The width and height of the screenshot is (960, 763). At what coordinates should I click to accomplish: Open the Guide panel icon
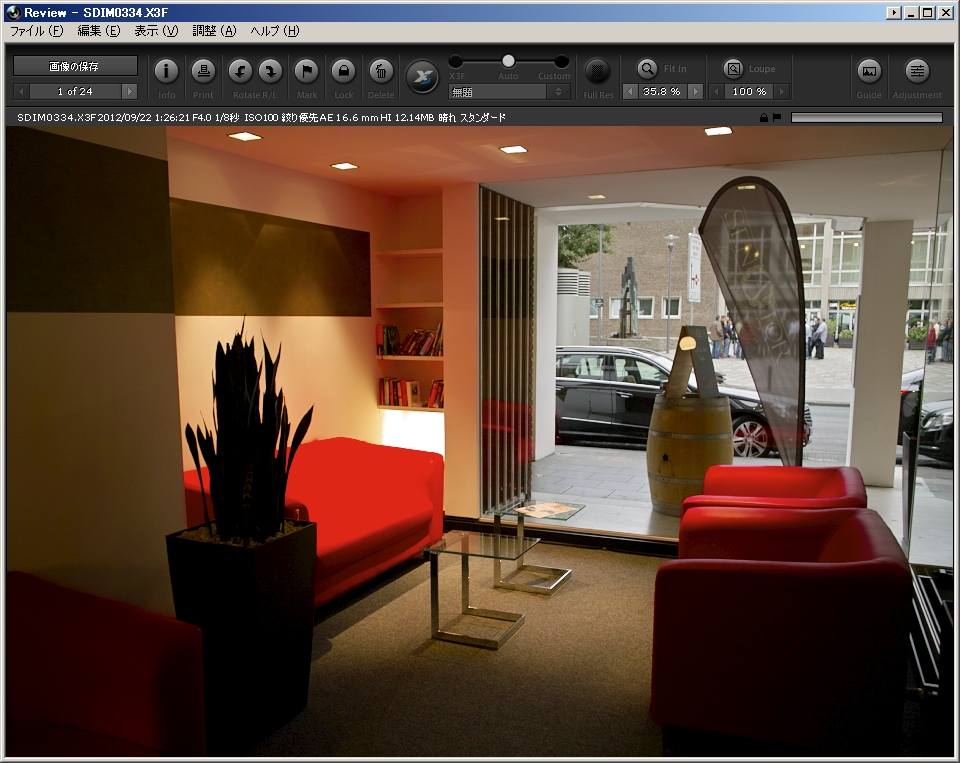coord(869,72)
